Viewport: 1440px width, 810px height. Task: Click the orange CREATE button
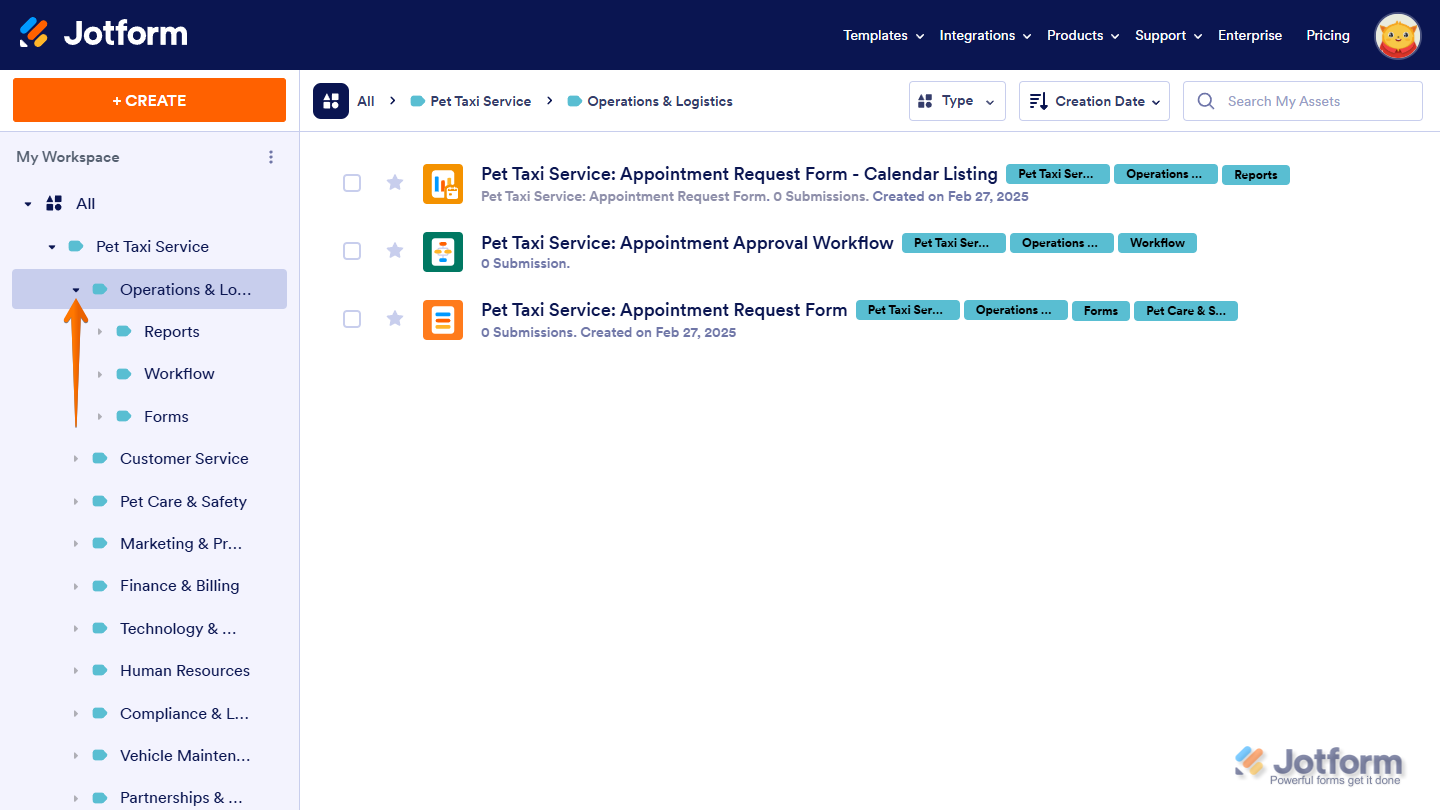click(149, 100)
